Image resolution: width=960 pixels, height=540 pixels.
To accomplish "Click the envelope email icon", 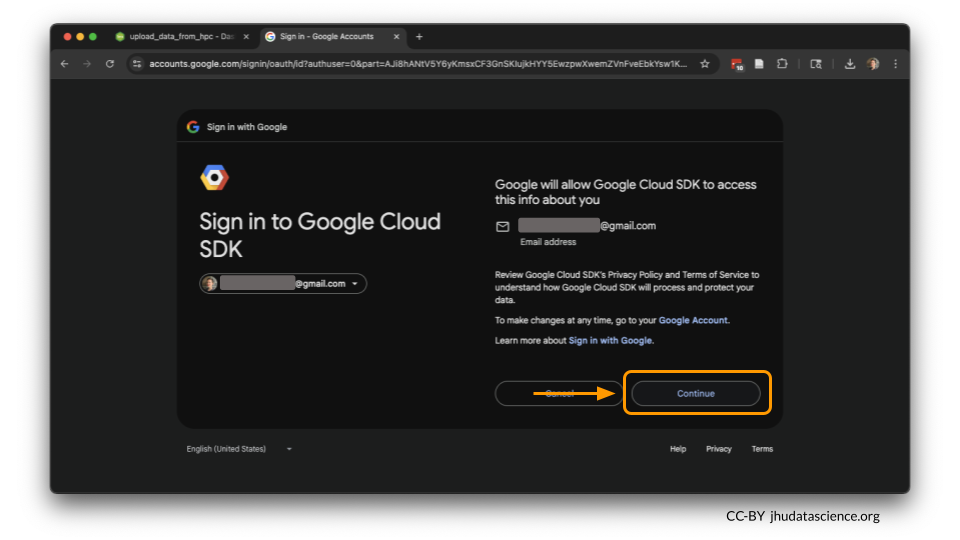I will pos(503,227).
